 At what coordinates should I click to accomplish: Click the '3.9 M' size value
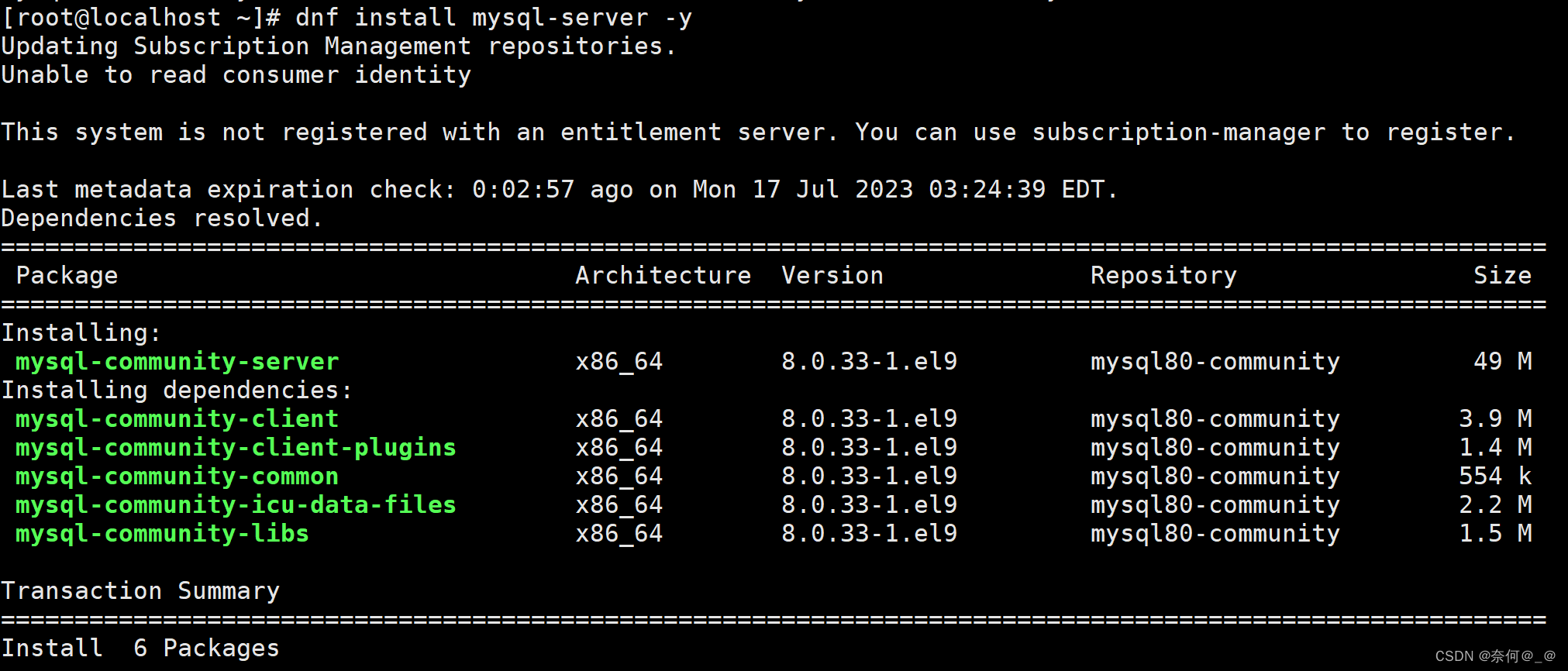point(1495,419)
